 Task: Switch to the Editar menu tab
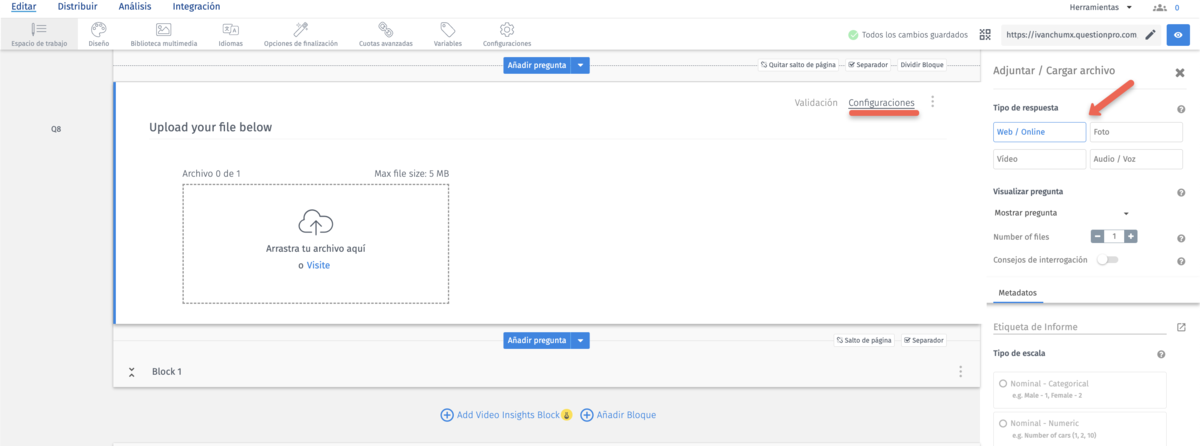click(24, 7)
